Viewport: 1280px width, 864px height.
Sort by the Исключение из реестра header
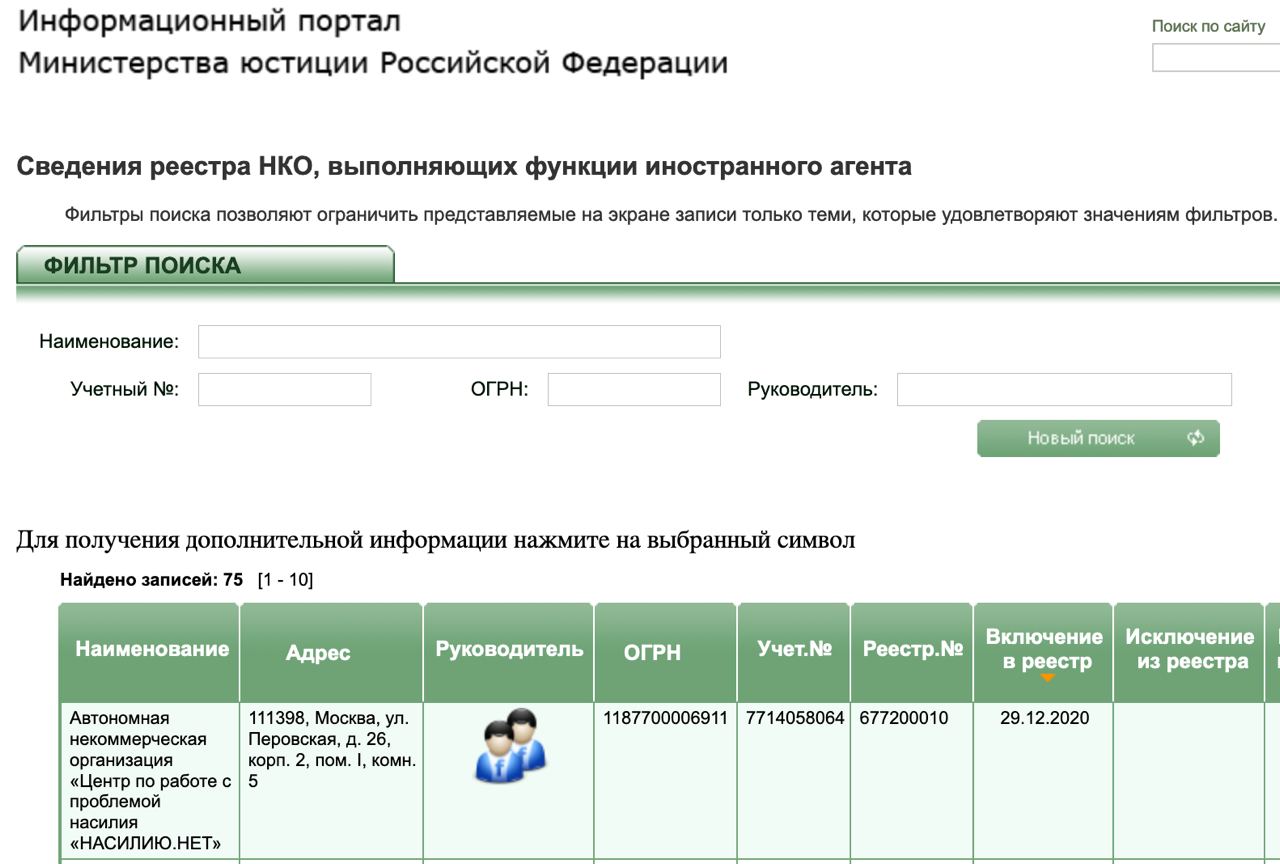[x=1189, y=650]
